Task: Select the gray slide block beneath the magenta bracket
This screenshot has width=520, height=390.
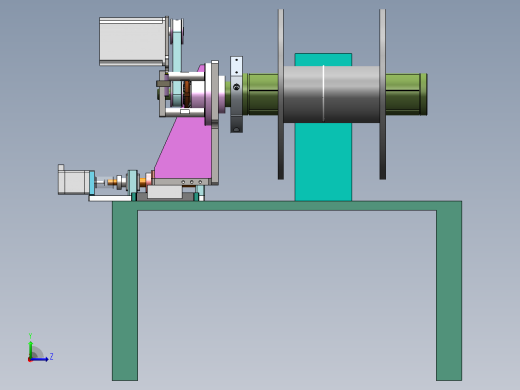Action: point(165,192)
